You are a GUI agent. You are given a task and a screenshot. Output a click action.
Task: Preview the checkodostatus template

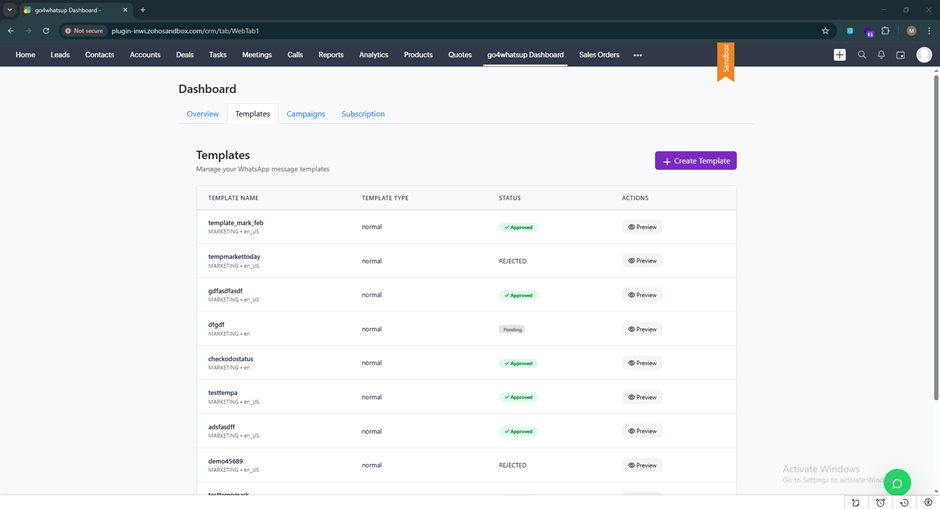coord(642,363)
